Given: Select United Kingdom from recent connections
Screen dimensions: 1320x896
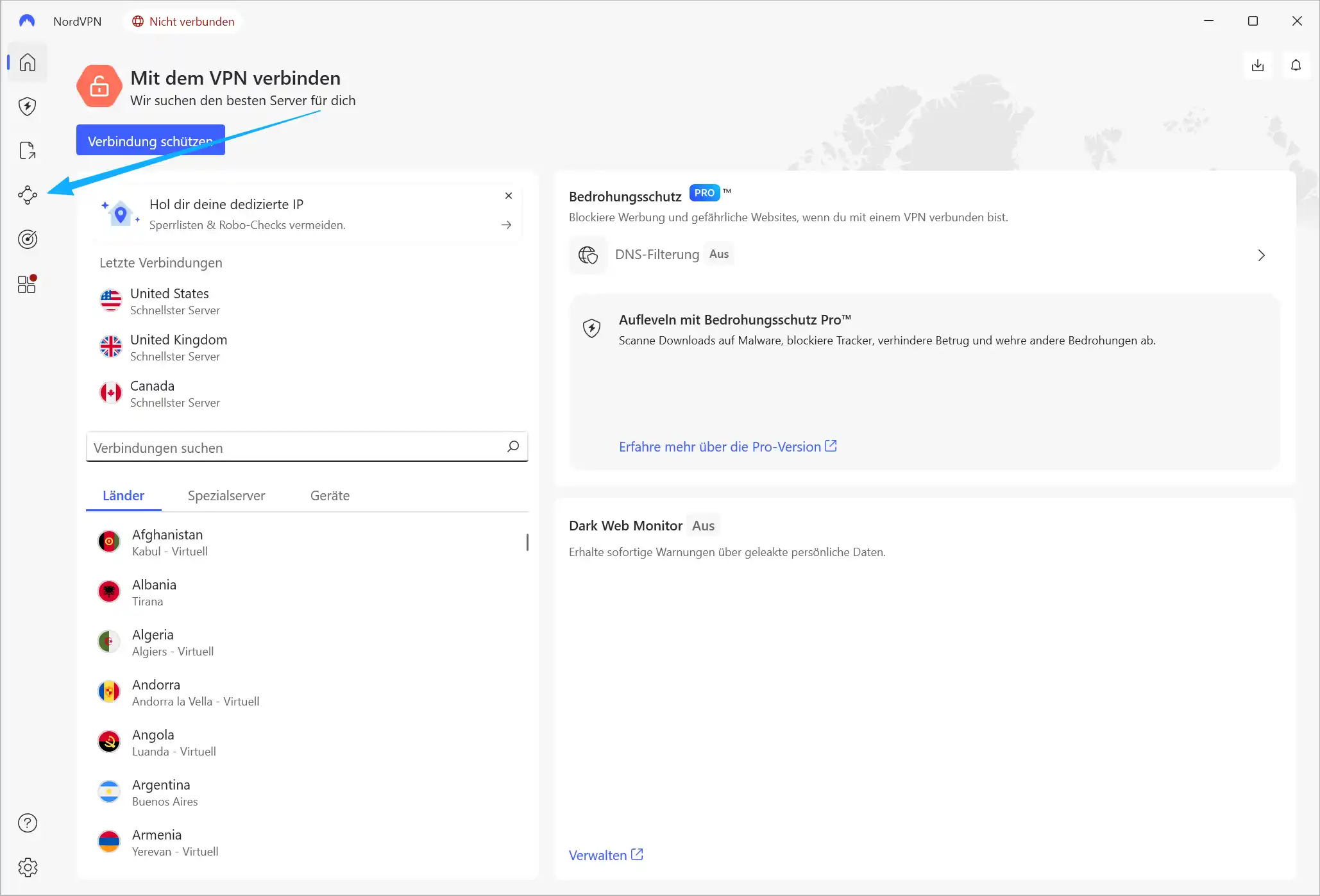Looking at the screenshot, I should tap(178, 347).
